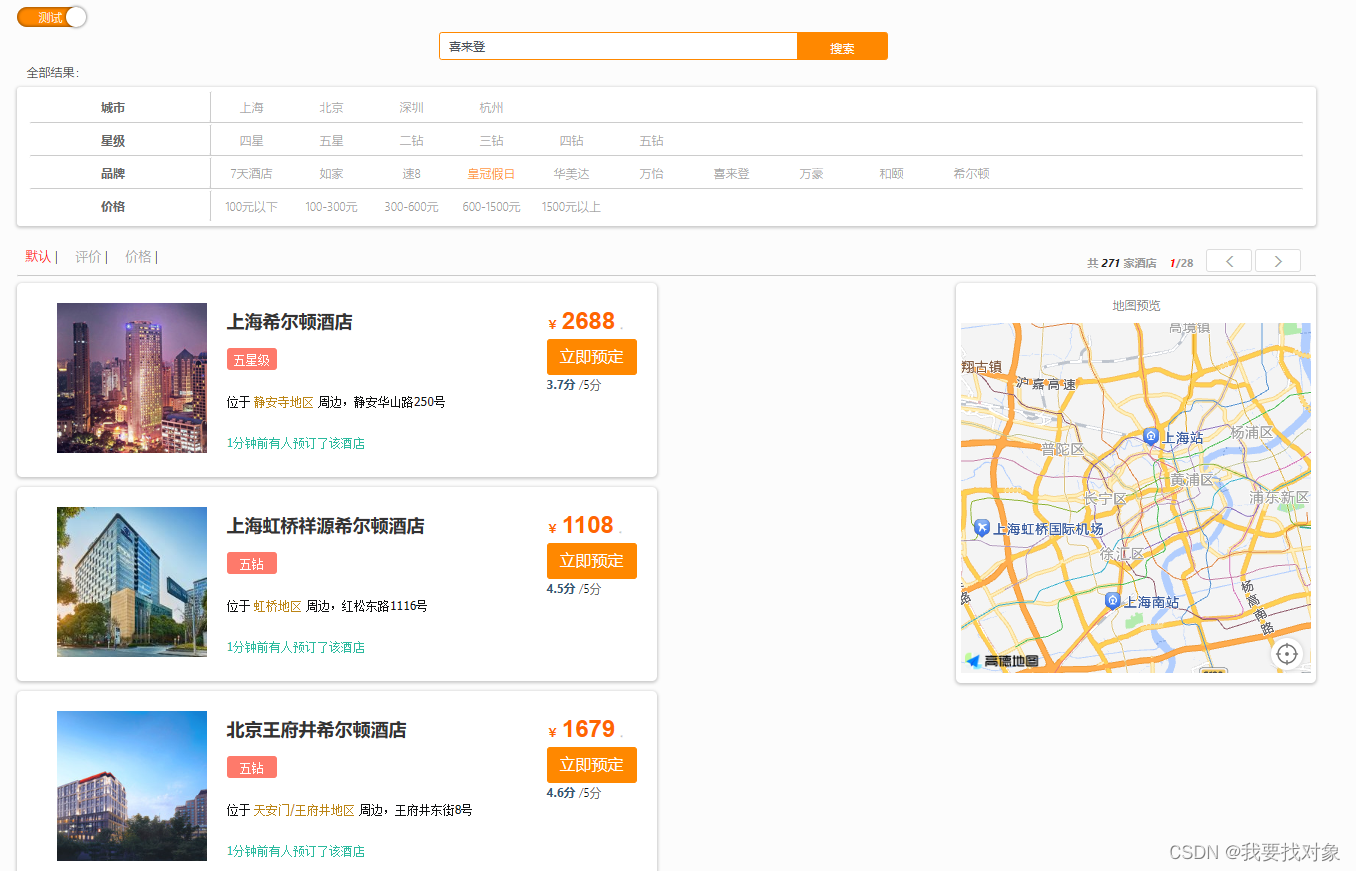Viewport: 1356px width, 871px height.
Task: Sort results by 默认 tab
Action: click(38, 257)
